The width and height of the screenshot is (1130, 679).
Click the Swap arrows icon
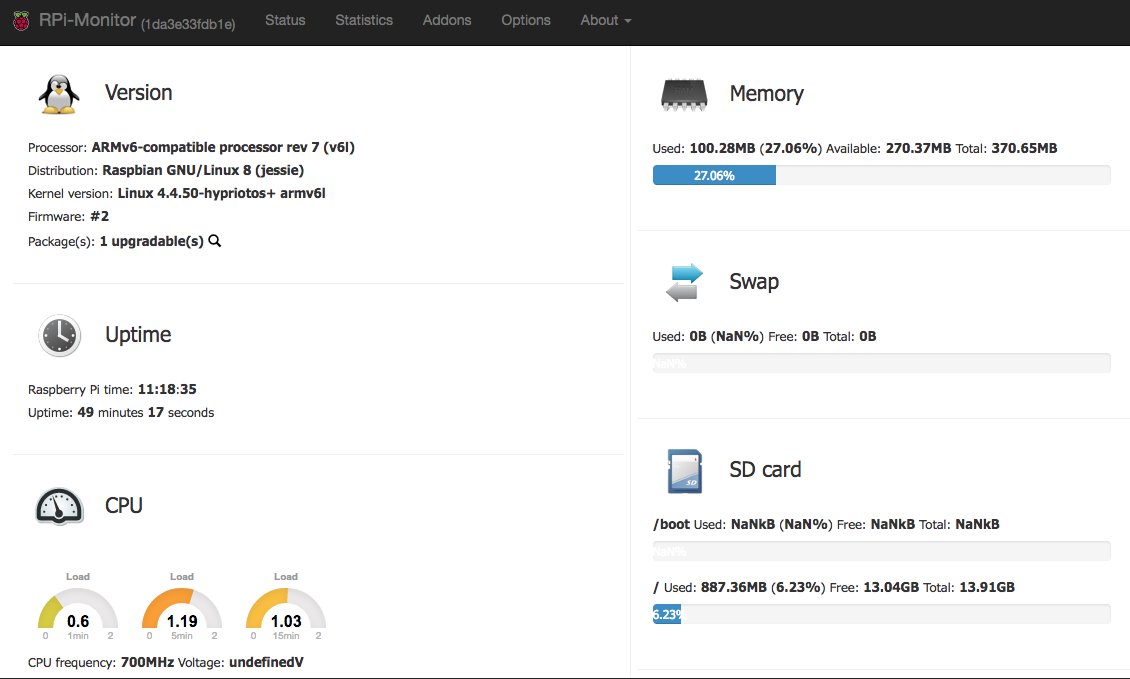pyautogui.click(x=684, y=282)
